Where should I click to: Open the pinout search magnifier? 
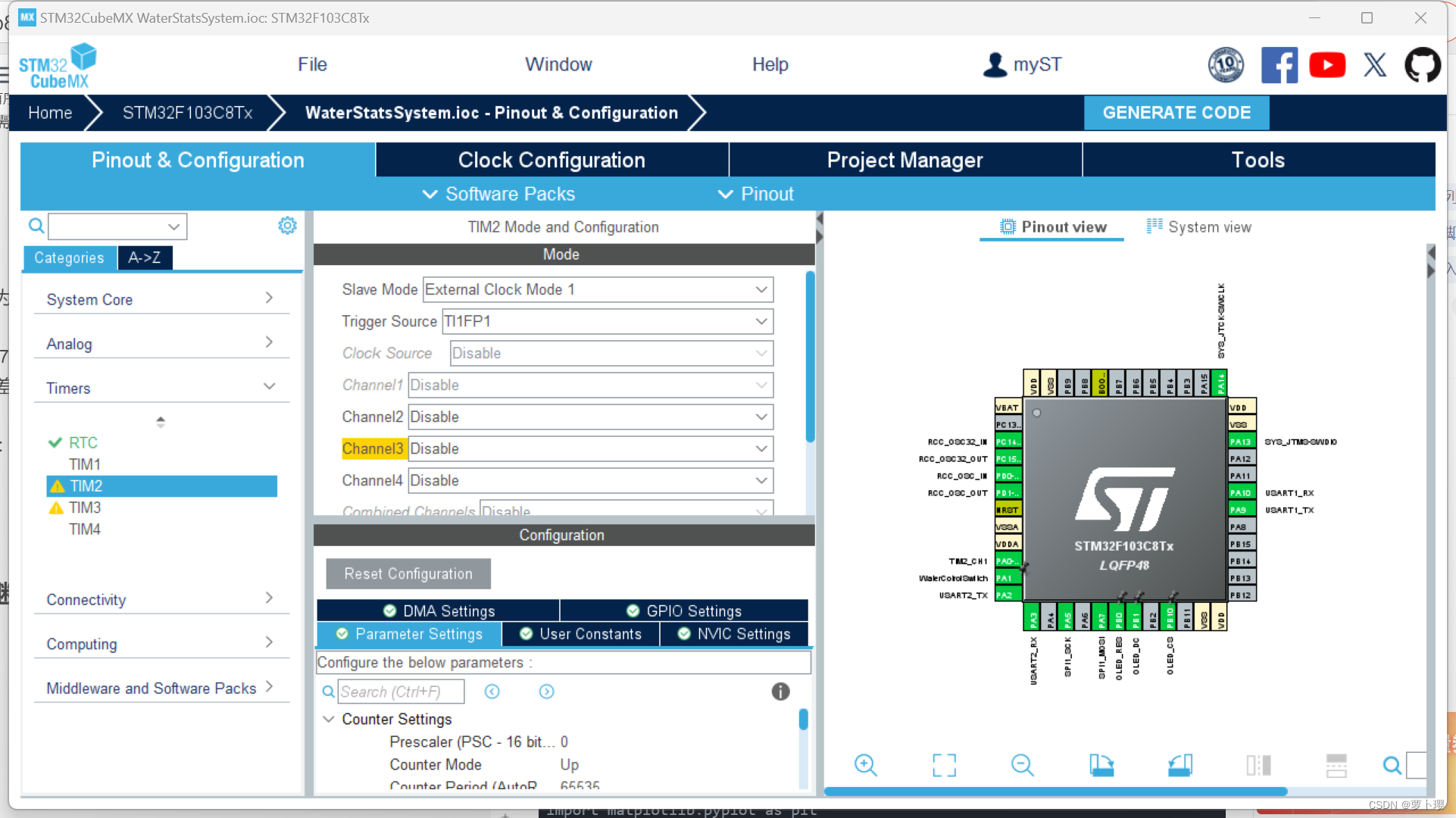tap(1392, 765)
